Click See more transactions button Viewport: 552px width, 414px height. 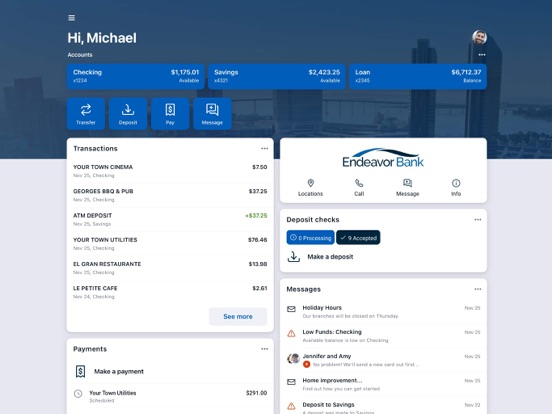pos(238,316)
